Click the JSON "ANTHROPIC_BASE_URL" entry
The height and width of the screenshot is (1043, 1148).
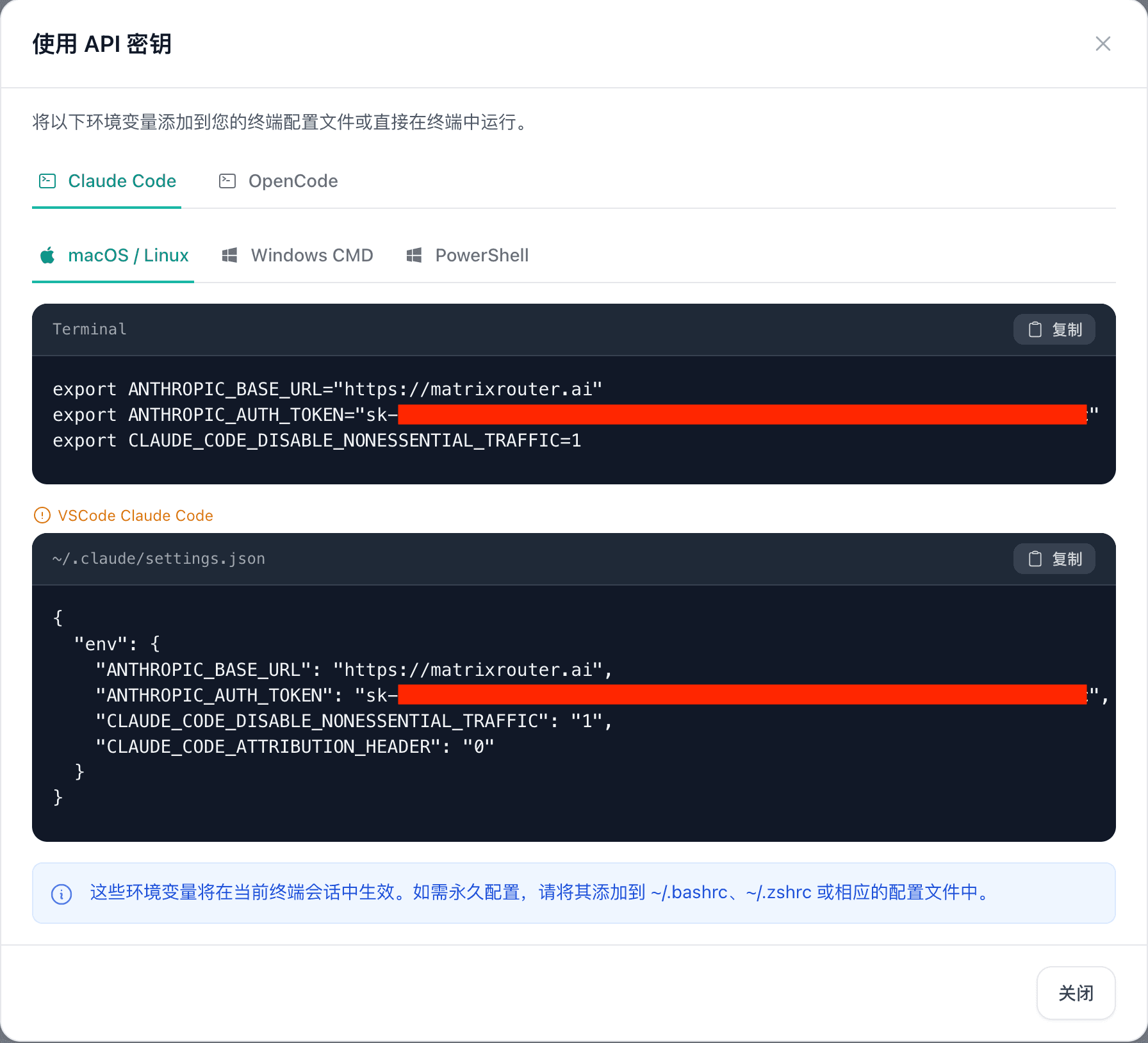point(354,670)
